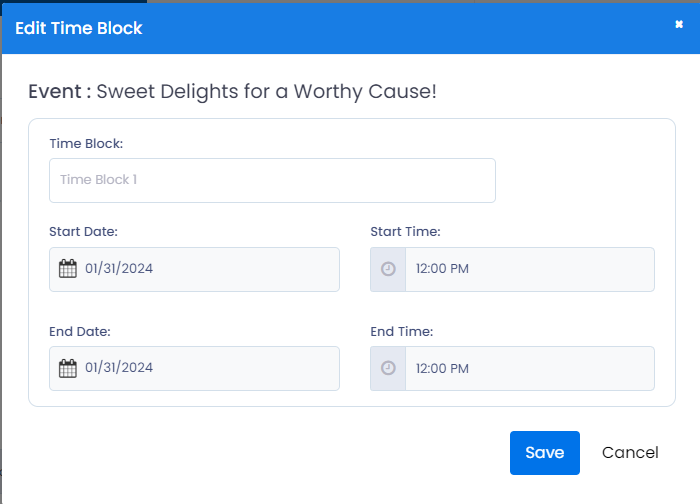The height and width of the screenshot is (504, 700).
Task: Click the "End Time:" label
Action: pos(402,332)
